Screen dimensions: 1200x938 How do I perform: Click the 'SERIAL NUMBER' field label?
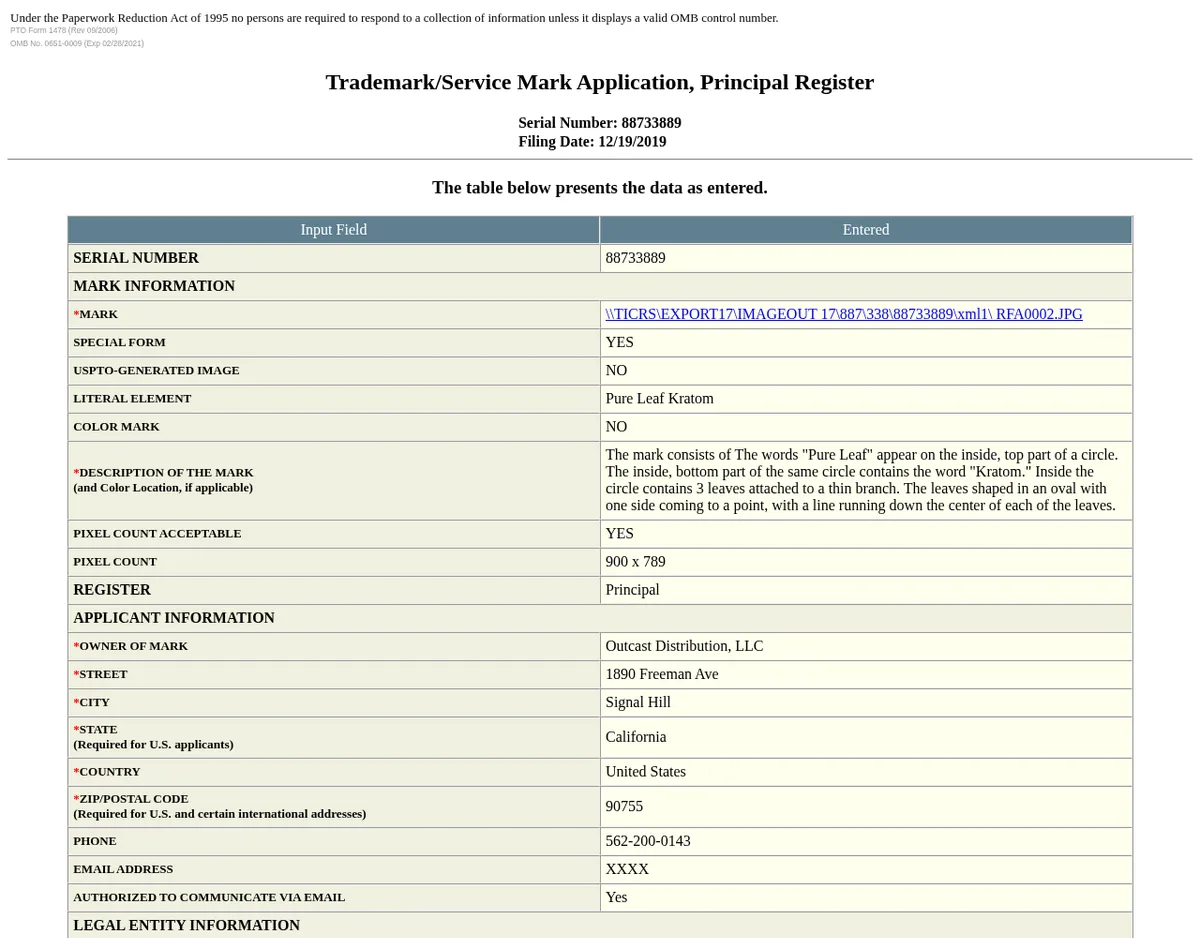click(x=136, y=258)
